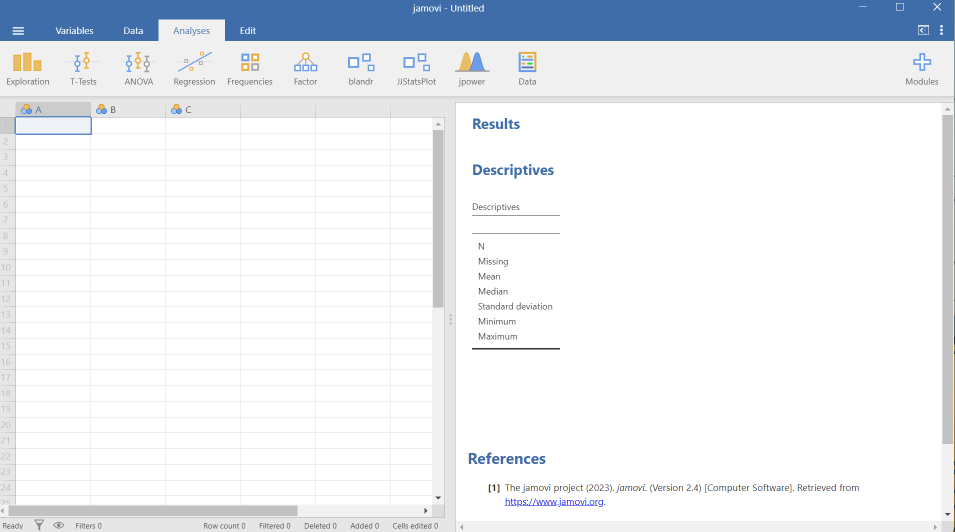Toggle the filter funnel in status bar
Viewport: 955px width, 532px height.
(x=39, y=525)
